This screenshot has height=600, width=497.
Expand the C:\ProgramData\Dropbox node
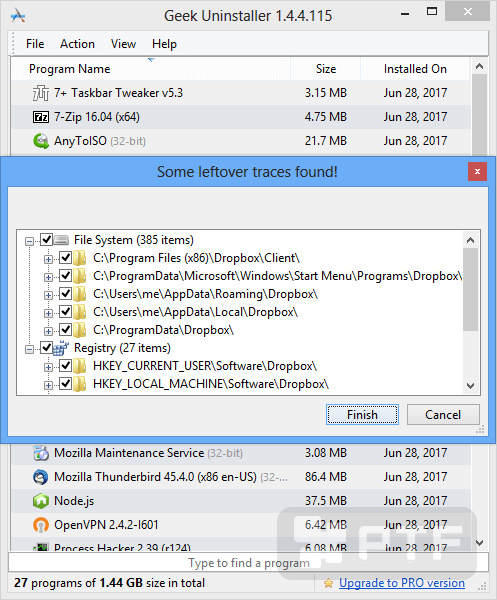point(48,331)
